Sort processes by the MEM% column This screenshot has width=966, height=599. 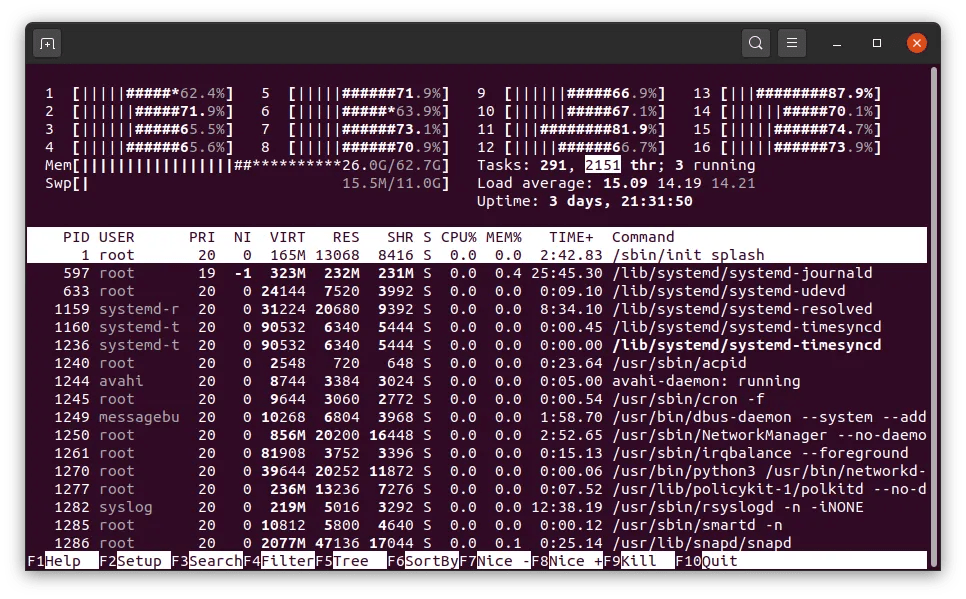point(505,237)
